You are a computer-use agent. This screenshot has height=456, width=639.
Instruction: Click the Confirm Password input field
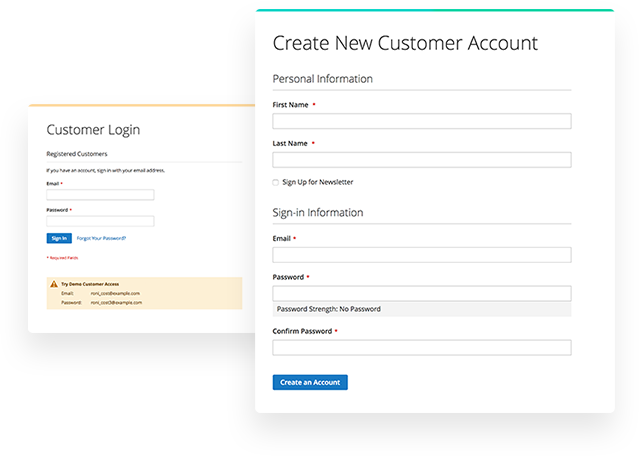[422, 348]
